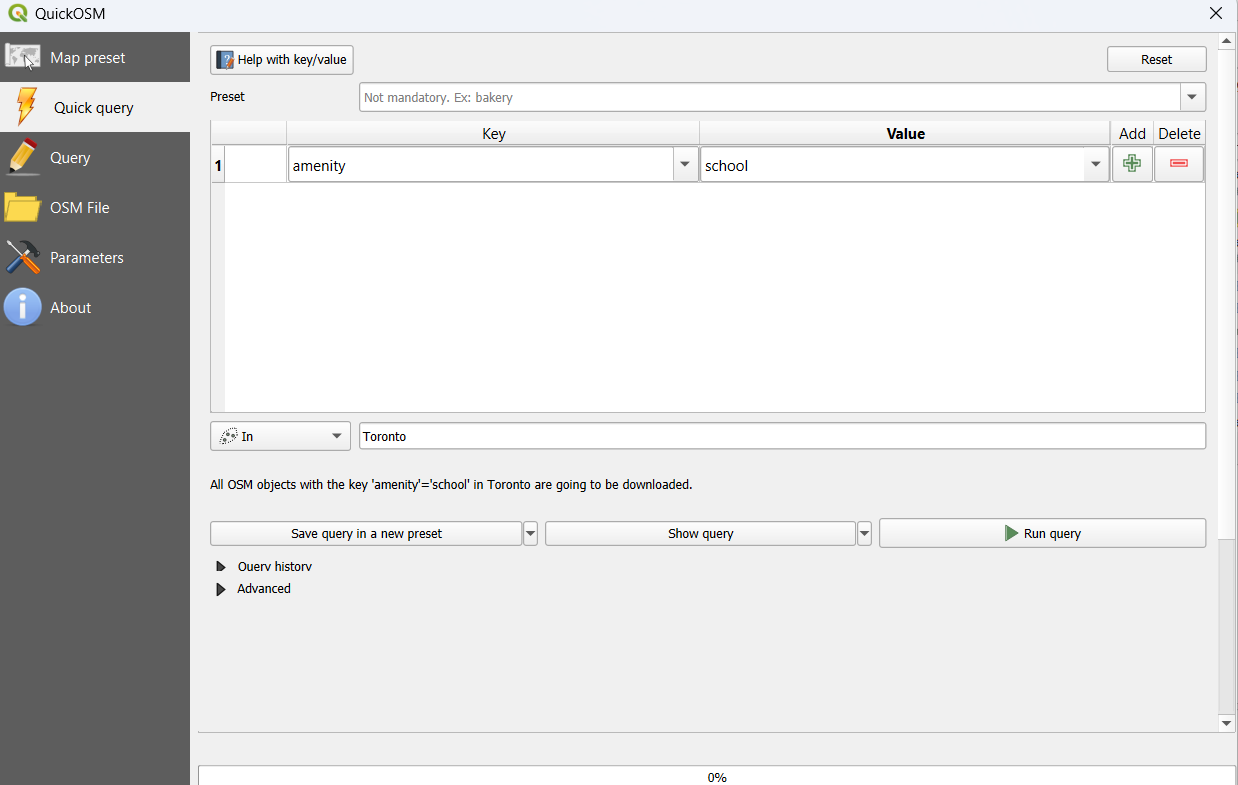Select the Quick query lightning icon
The height and width of the screenshot is (785, 1238).
[x=26, y=107]
